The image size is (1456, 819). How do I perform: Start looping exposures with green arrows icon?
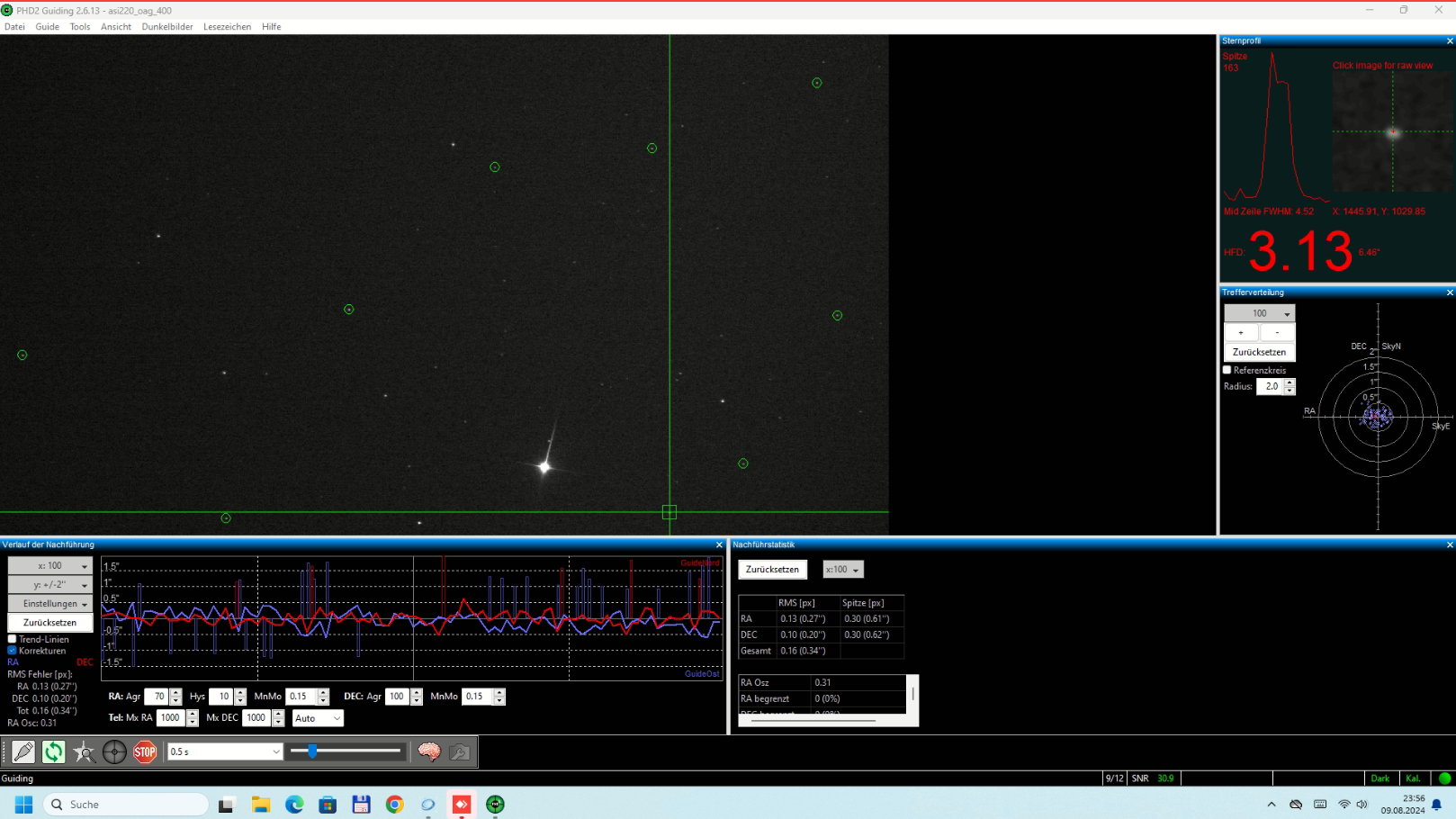pos(54,751)
